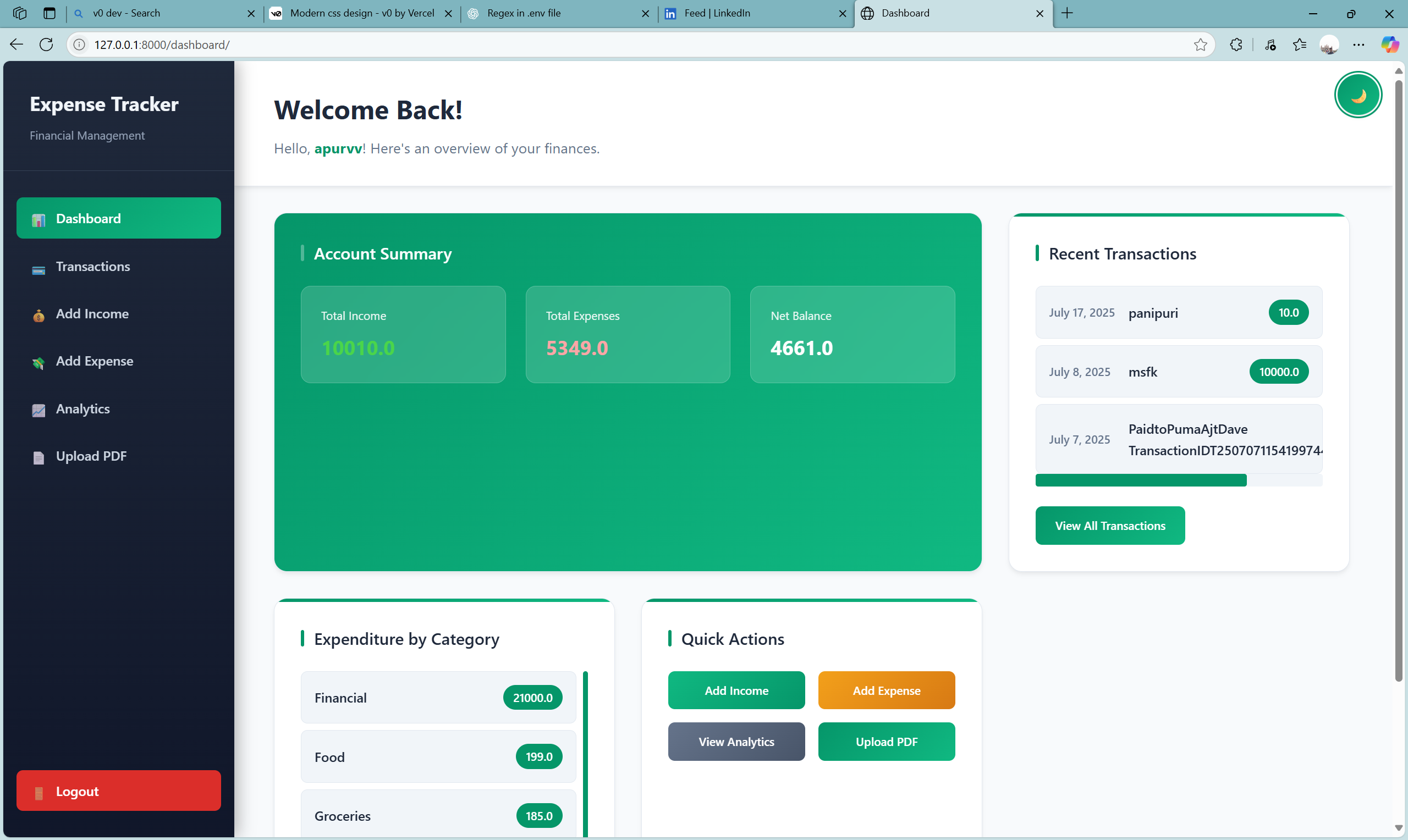Click the red Logout button
Viewport: 1408px width, 840px height.
click(x=118, y=790)
